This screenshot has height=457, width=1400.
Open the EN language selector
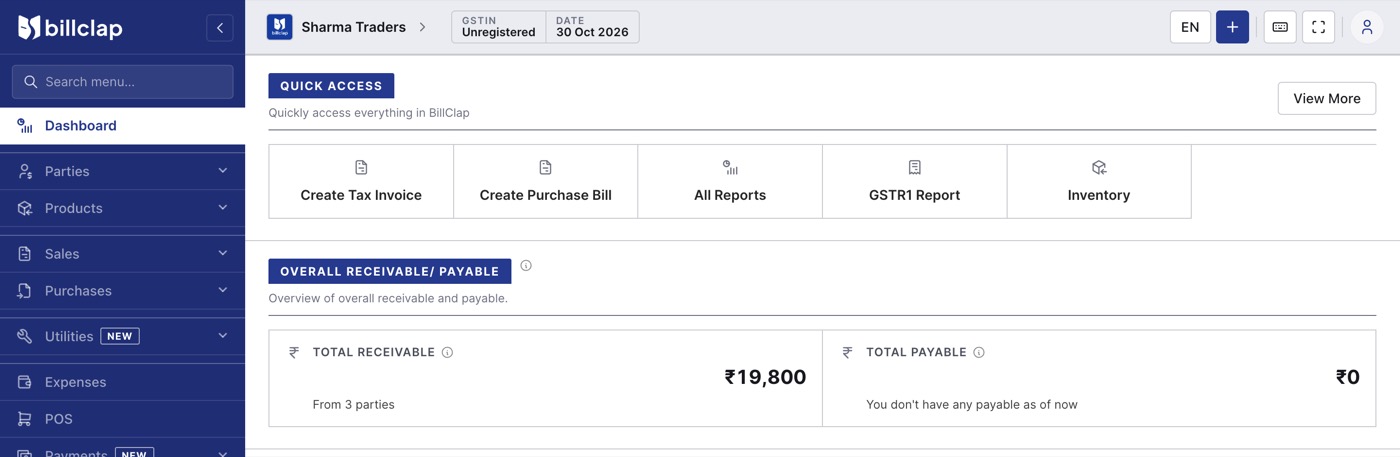1190,27
